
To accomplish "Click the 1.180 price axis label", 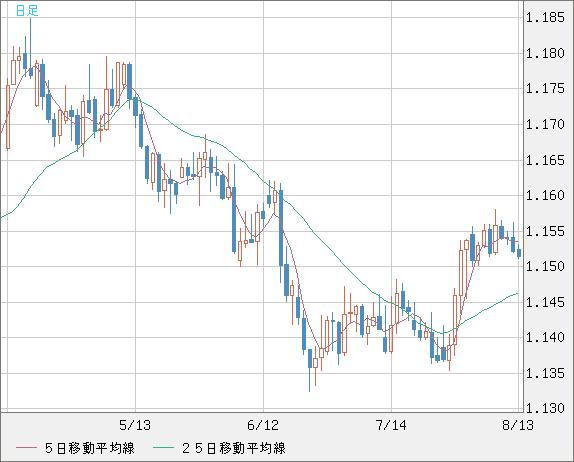I will click(545, 53).
